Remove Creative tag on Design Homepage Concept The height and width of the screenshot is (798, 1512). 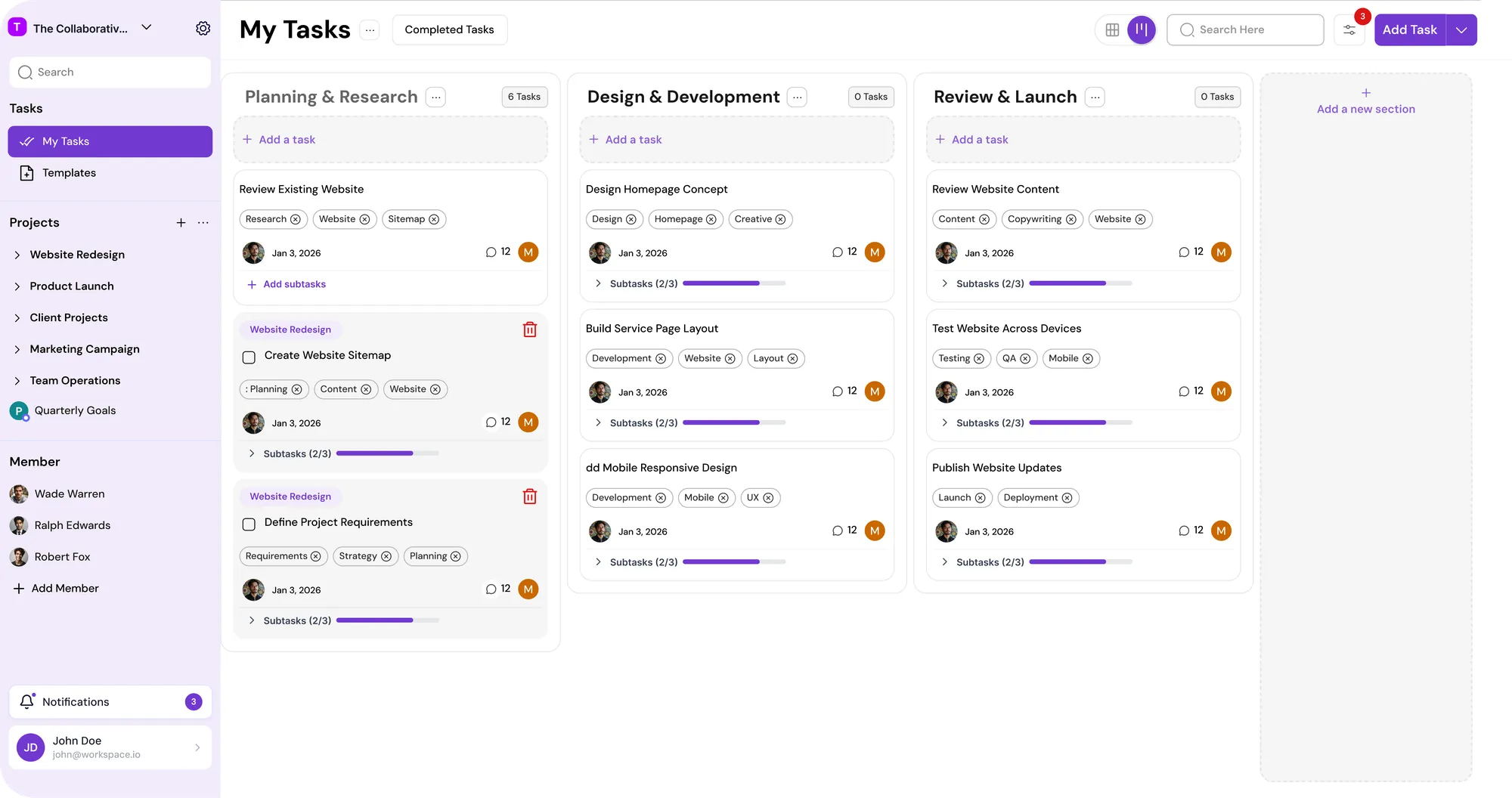coord(780,219)
